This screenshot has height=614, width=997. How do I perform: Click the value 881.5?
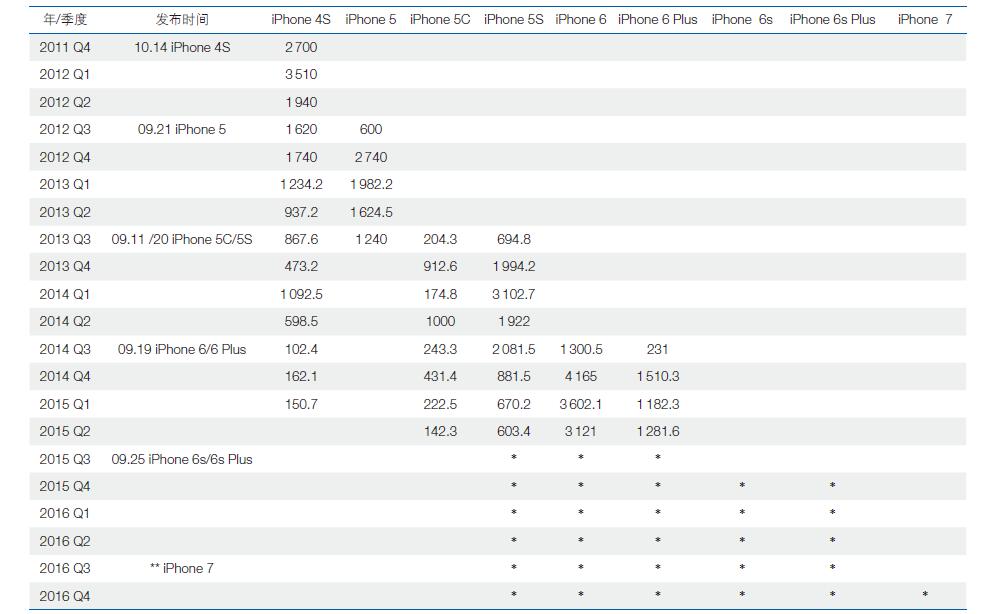point(514,377)
